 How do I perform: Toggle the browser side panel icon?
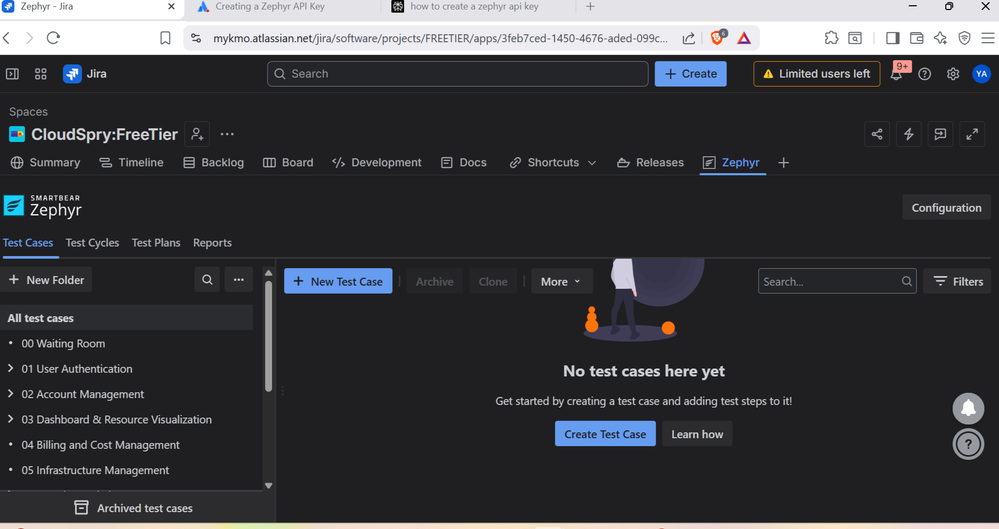pos(893,38)
